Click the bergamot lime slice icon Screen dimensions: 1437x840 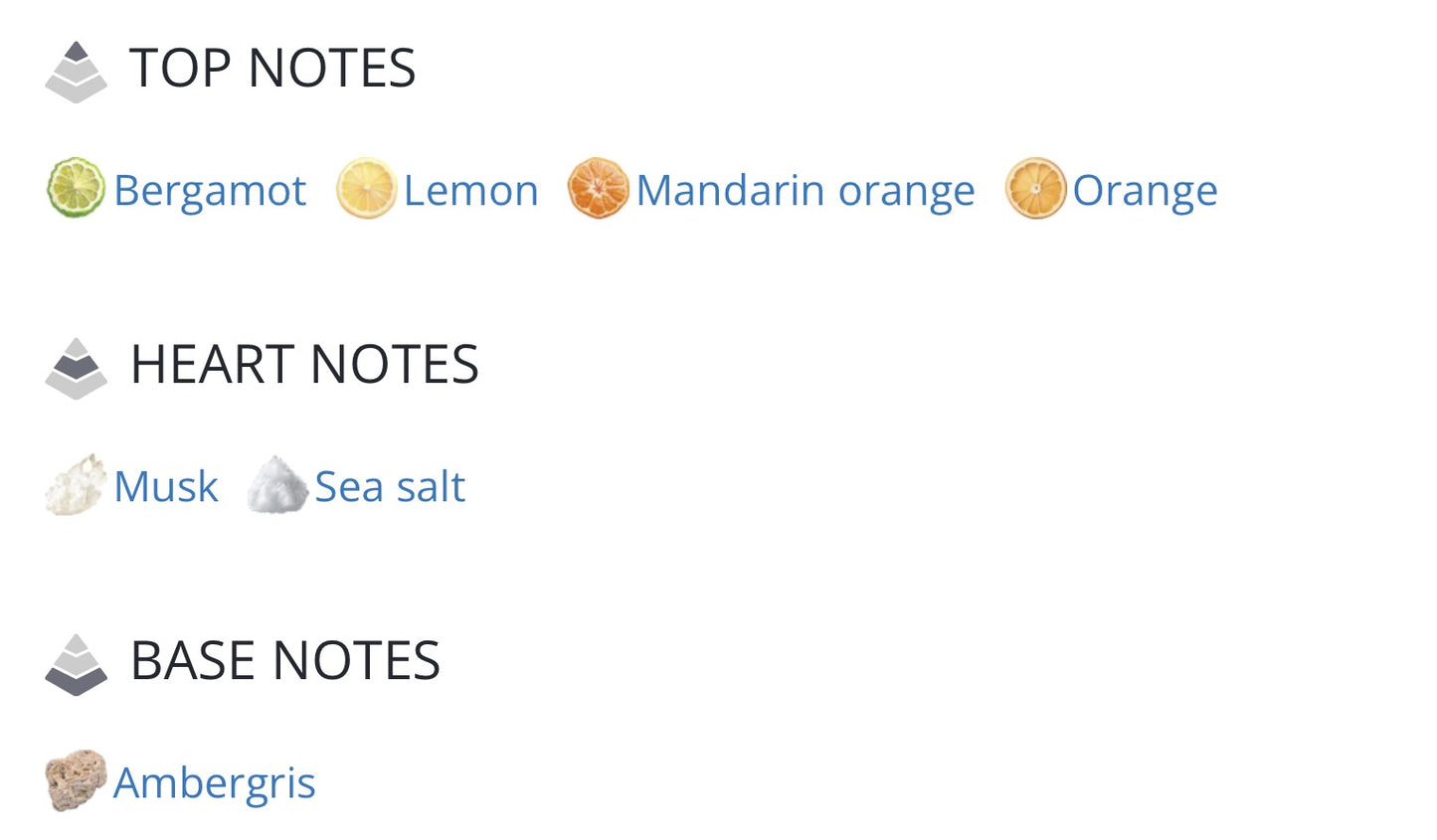[76, 188]
